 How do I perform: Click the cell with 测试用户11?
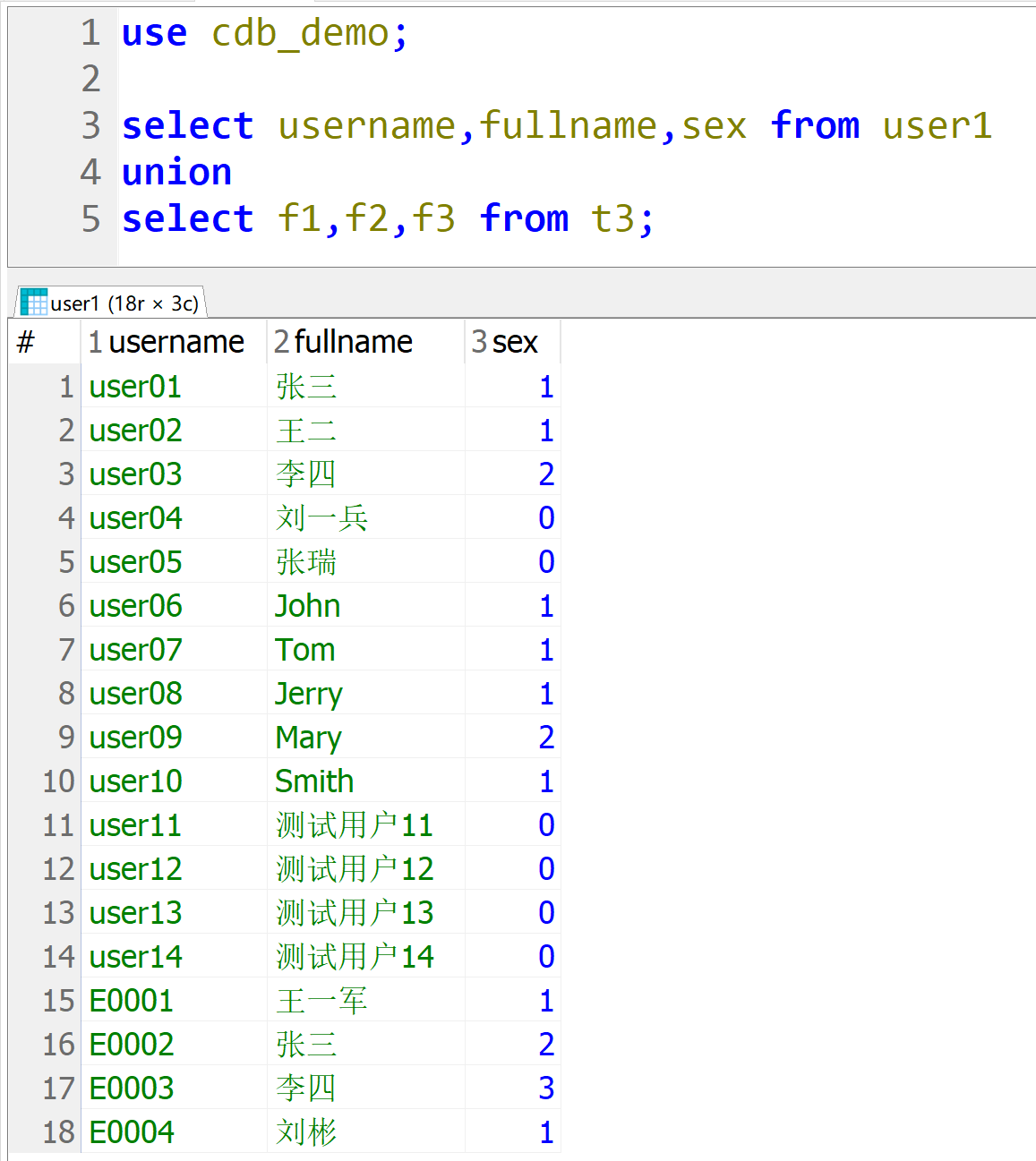pyautogui.click(x=354, y=825)
